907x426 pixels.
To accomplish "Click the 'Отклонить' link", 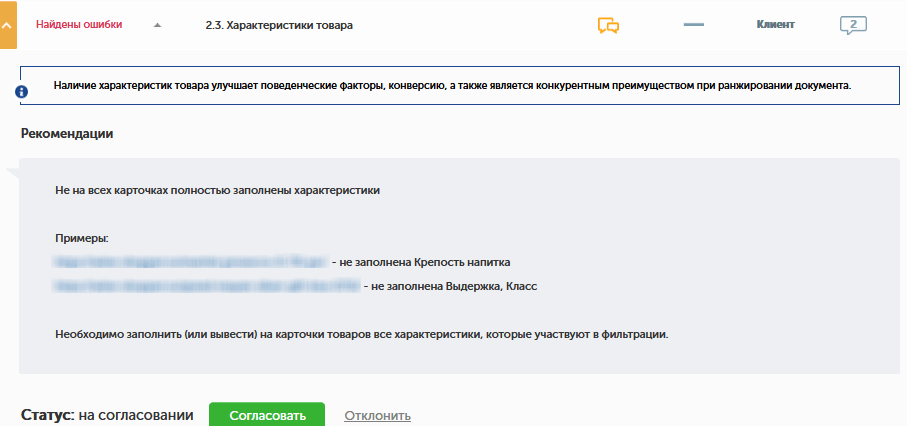I will (378, 416).
